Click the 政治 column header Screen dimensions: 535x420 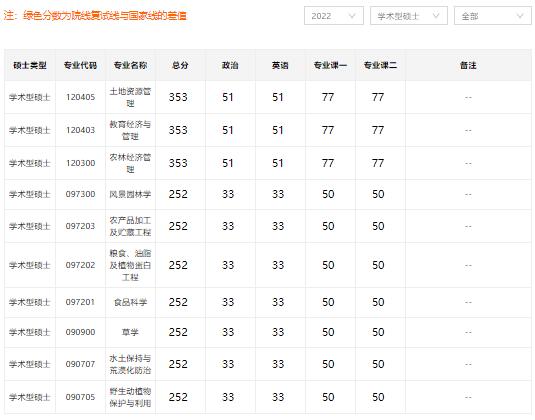point(230,65)
